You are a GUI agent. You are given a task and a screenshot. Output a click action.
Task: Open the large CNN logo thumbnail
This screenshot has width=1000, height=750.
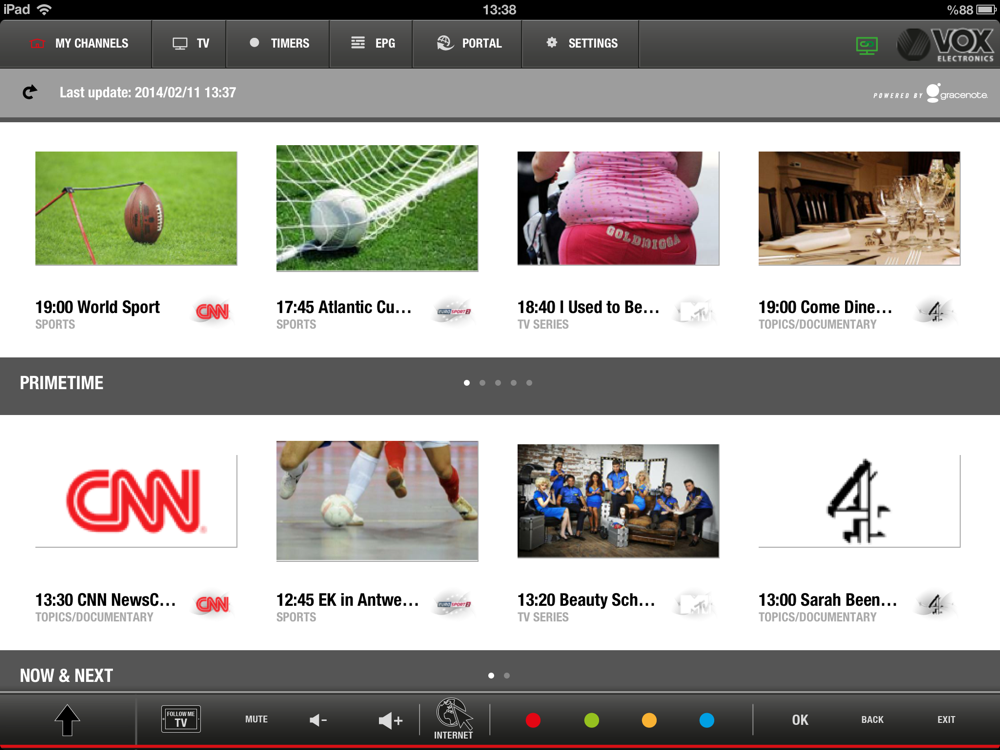pyautogui.click(x=136, y=501)
